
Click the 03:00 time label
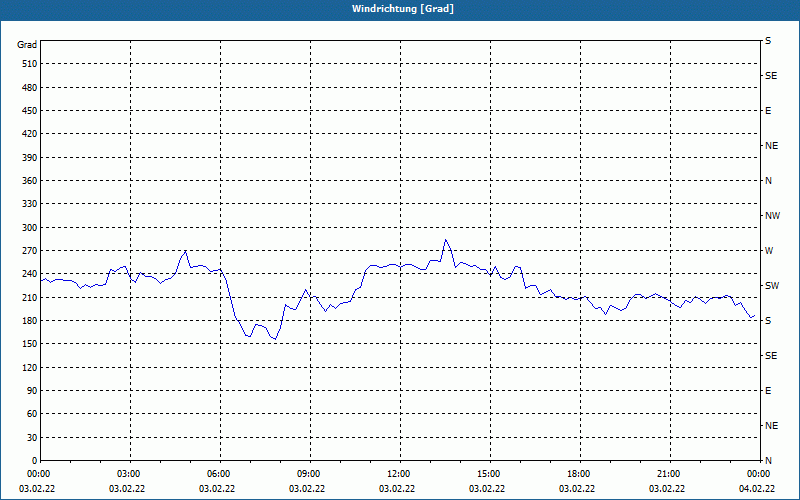pos(131,474)
